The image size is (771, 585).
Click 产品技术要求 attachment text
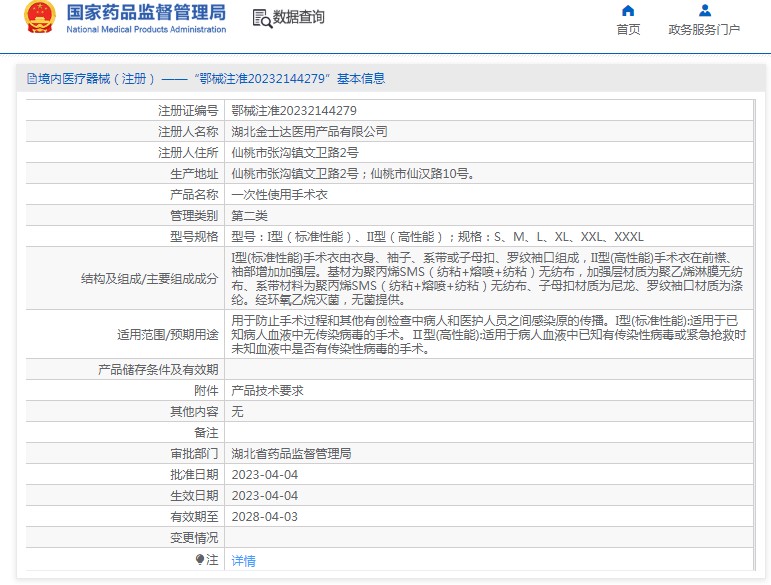pyautogui.click(x=267, y=391)
